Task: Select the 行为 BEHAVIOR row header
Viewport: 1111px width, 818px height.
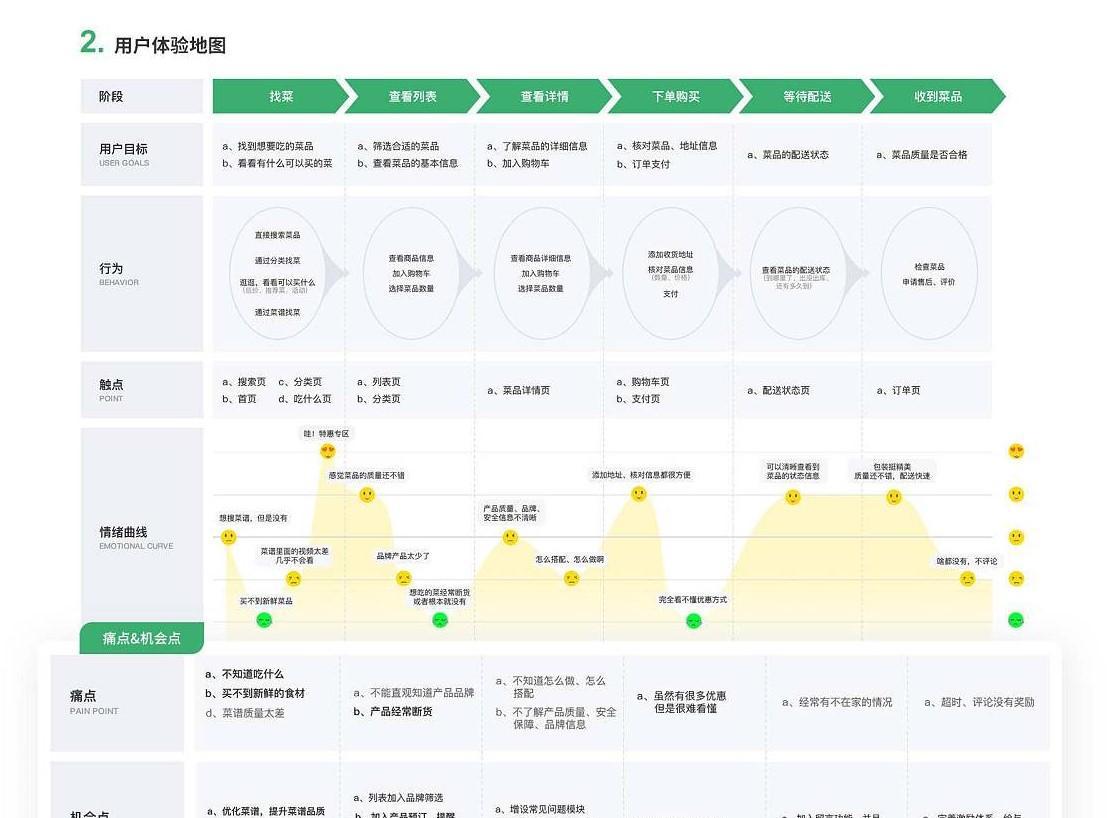Action: (142, 274)
